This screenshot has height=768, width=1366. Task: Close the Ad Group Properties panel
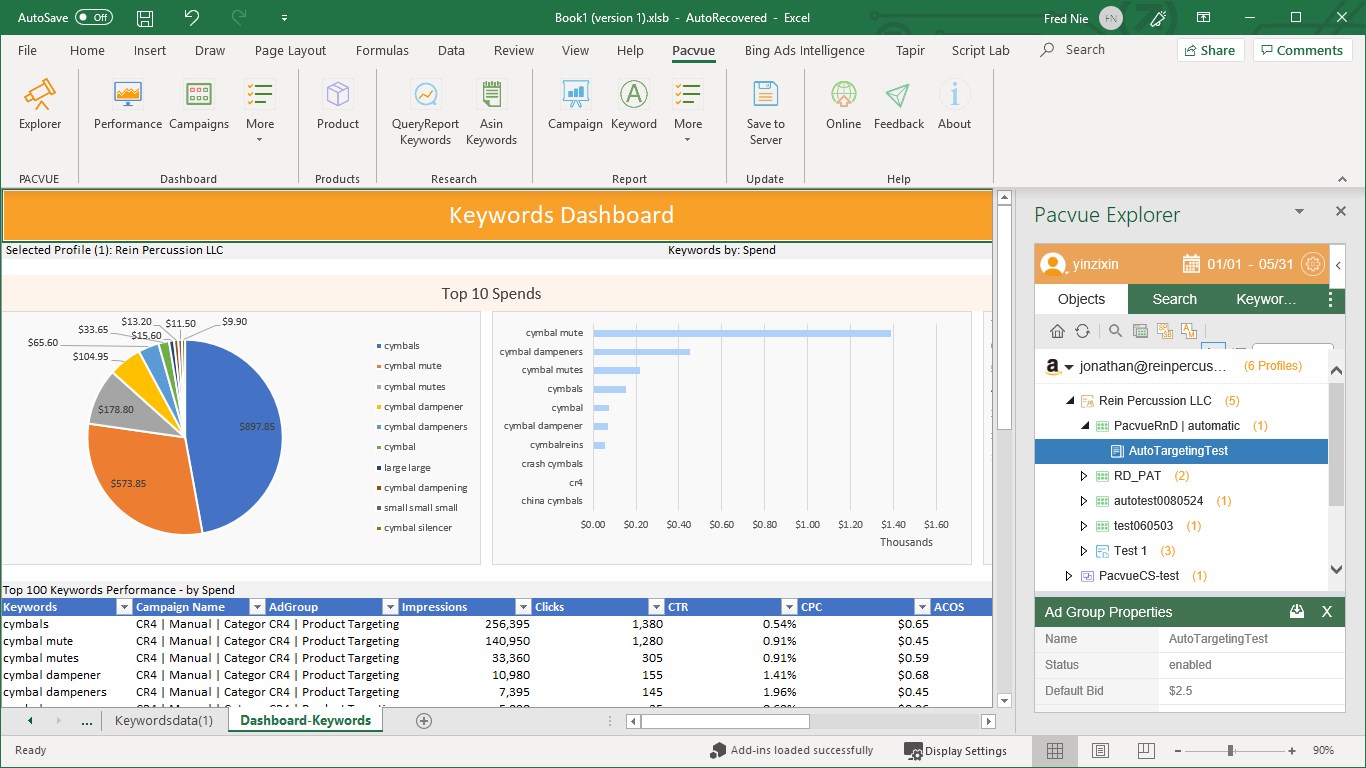(1327, 612)
